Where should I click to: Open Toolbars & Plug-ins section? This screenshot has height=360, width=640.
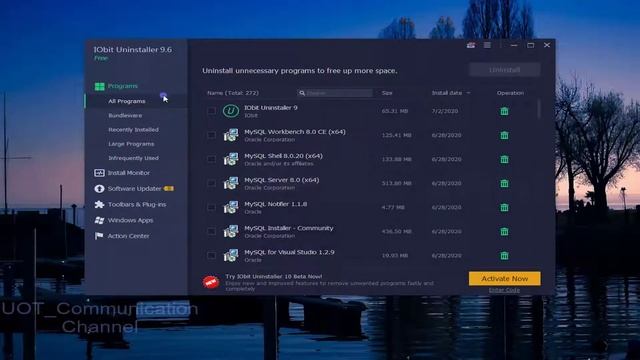click(137, 204)
